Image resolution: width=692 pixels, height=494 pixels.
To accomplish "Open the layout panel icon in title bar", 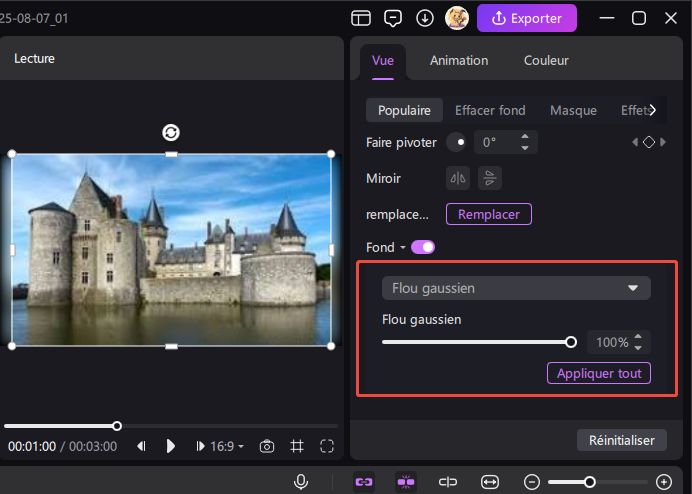I will (361, 18).
